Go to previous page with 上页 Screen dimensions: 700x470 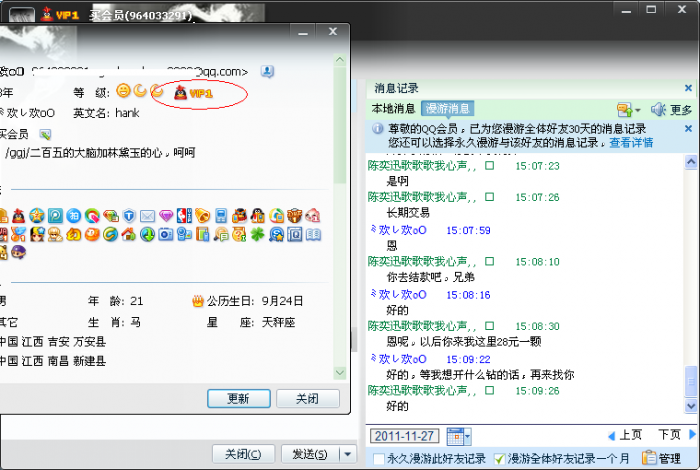(x=625, y=435)
